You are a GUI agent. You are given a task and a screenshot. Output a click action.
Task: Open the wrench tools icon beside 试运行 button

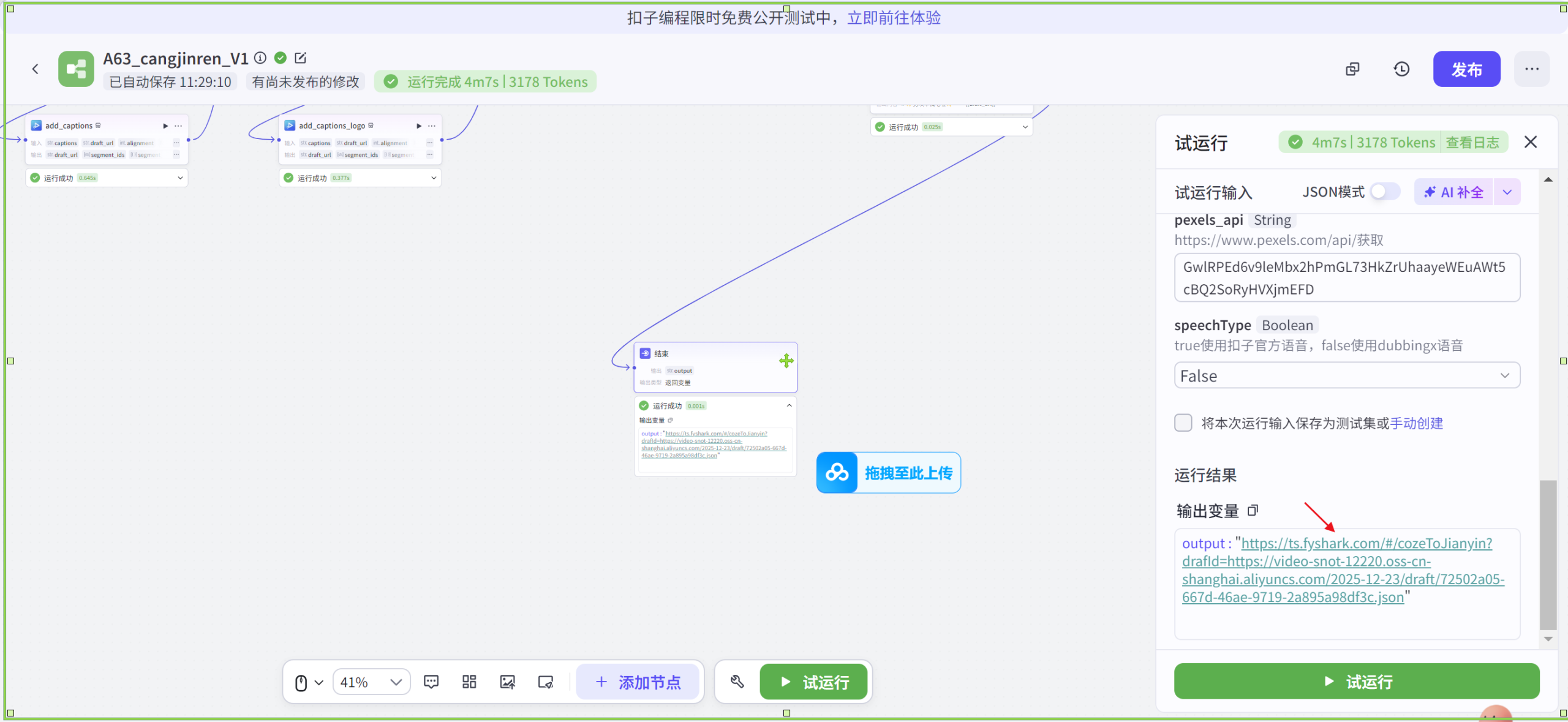(x=737, y=682)
